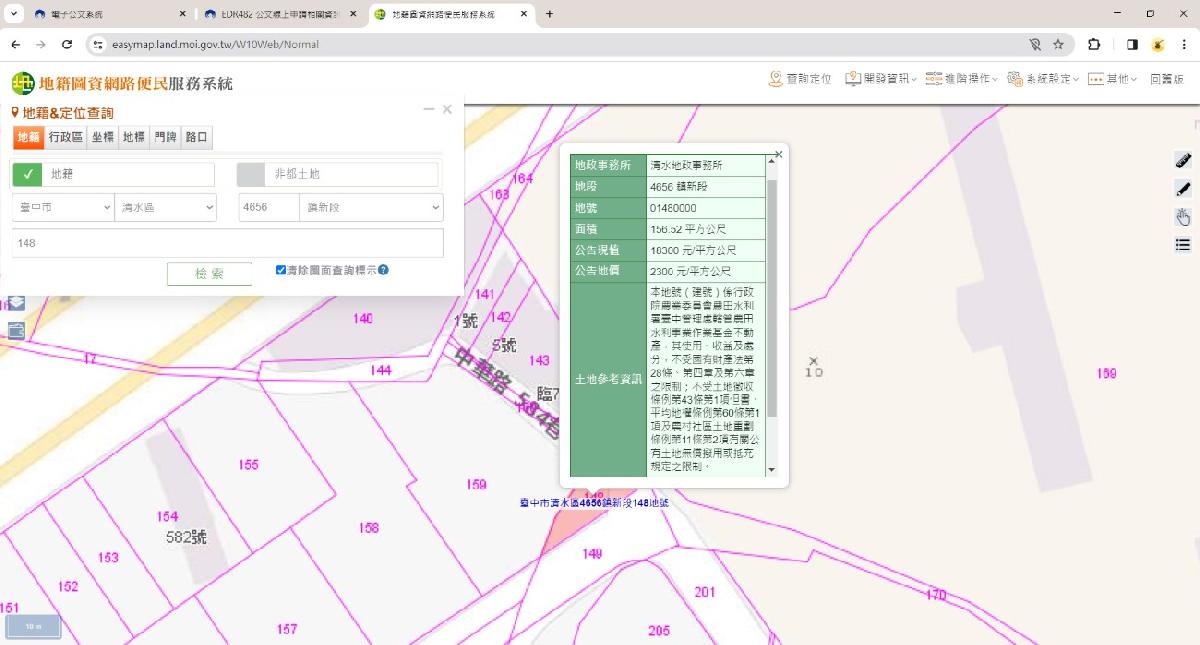This screenshot has width=1200, height=645.
Task: Go forward in browser history
Action: pyautogui.click(x=41, y=44)
